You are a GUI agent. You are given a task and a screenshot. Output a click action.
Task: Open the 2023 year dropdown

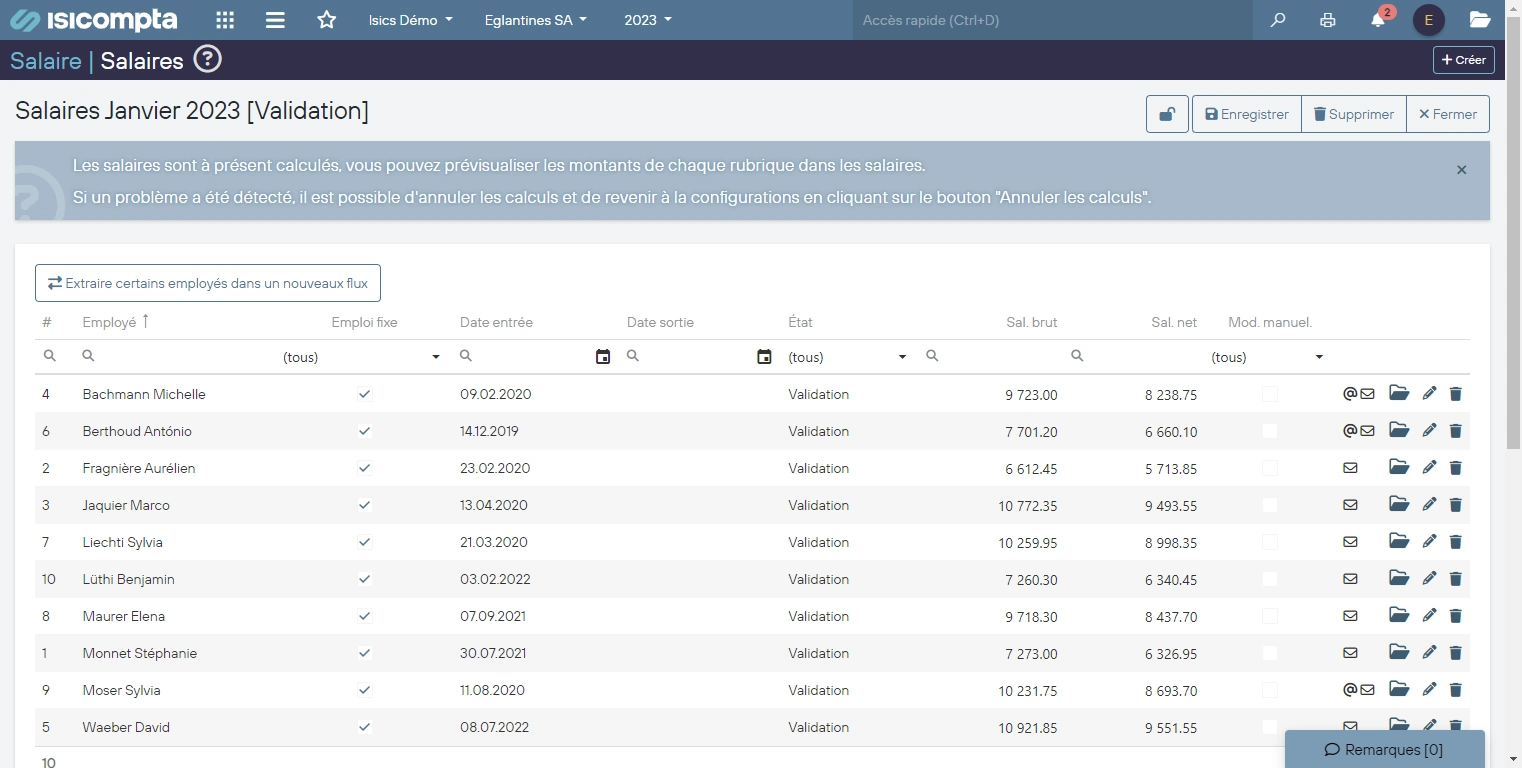pos(647,20)
